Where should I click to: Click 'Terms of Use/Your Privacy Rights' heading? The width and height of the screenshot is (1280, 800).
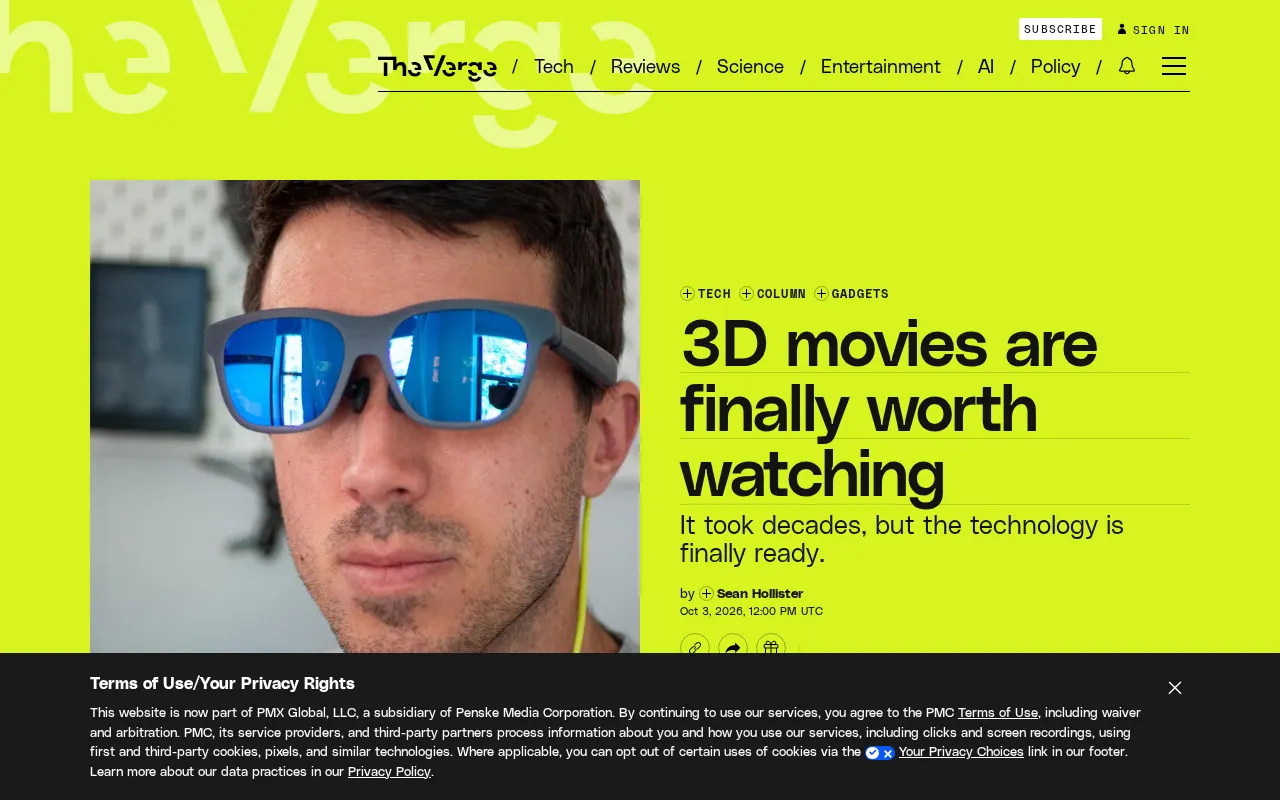pos(222,683)
